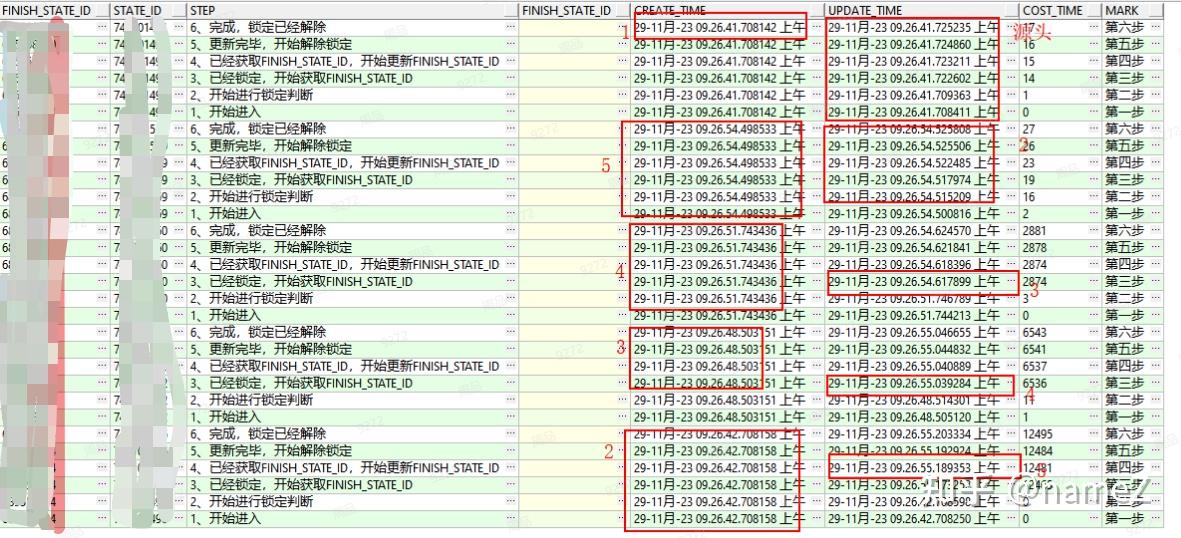Click 第六步 in the row costing 12495
1181x538 pixels.
click(1125, 434)
